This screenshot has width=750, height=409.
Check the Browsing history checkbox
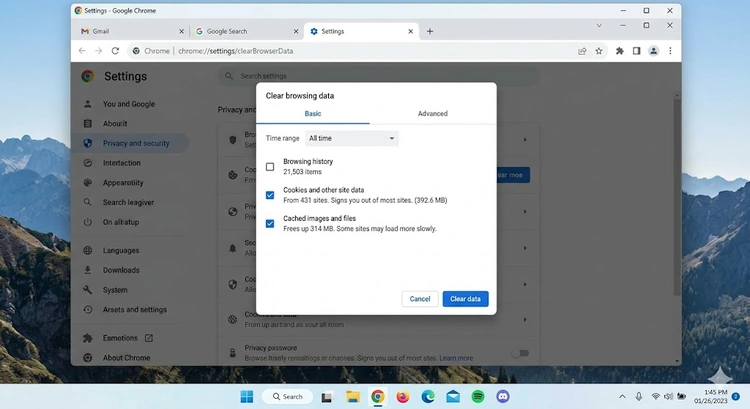pos(270,166)
